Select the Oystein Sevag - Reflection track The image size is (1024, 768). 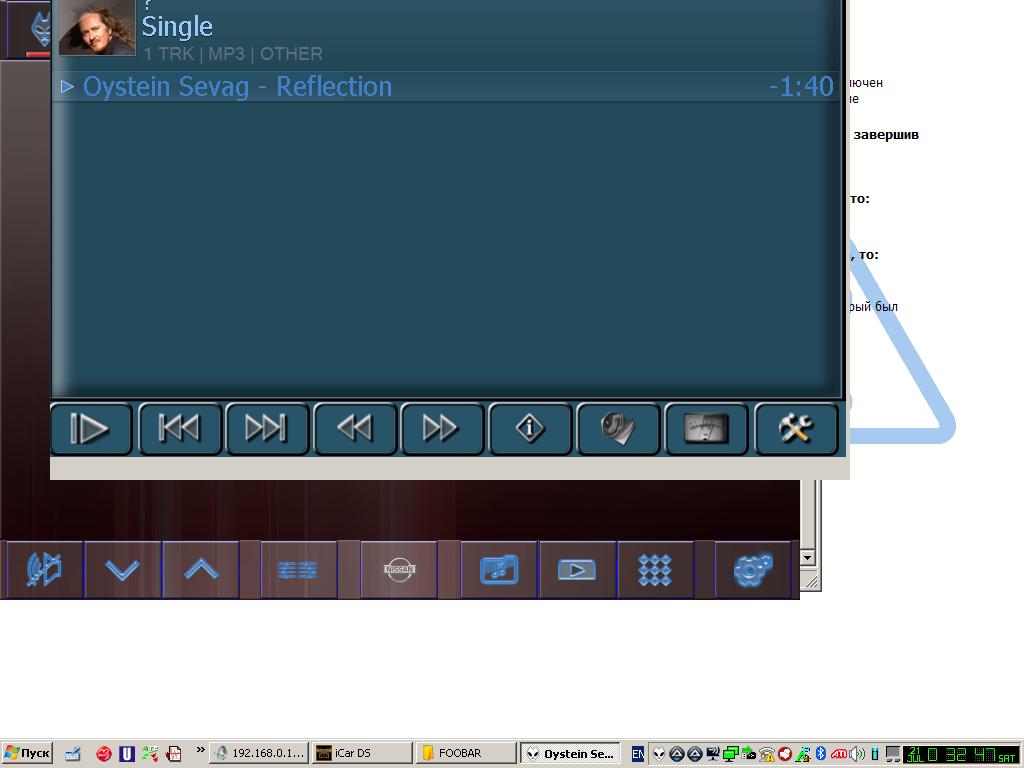click(x=237, y=87)
